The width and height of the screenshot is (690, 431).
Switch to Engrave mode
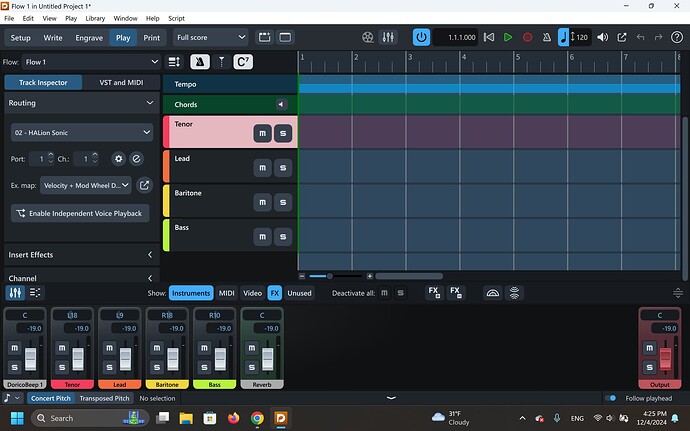point(89,38)
